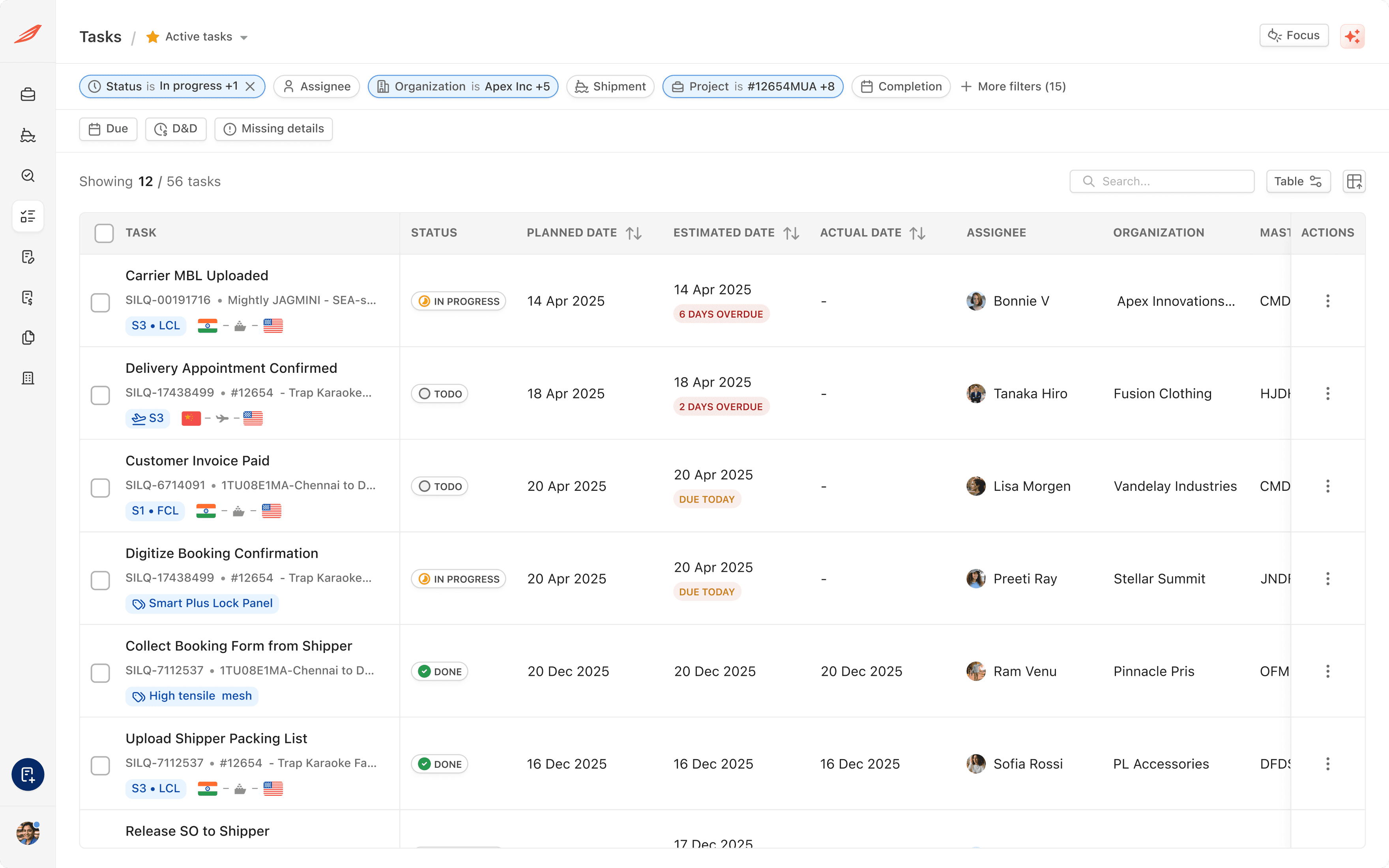Viewport: 1389px width, 868px height.
Task: Open the buildings organization sidebar icon
Action: 28,378
